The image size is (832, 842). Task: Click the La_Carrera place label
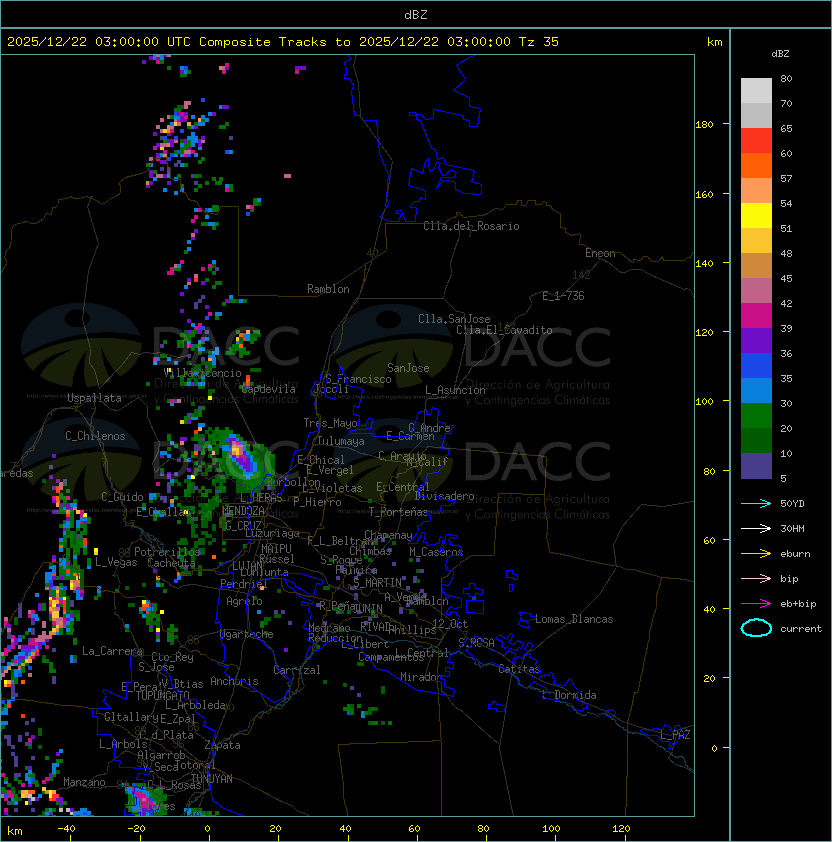(x=112, y=651)
